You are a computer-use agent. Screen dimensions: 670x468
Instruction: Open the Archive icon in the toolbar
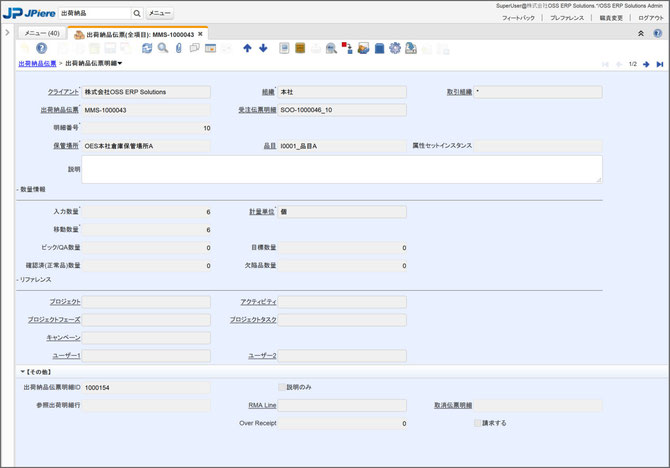click(x=300, y=48)
